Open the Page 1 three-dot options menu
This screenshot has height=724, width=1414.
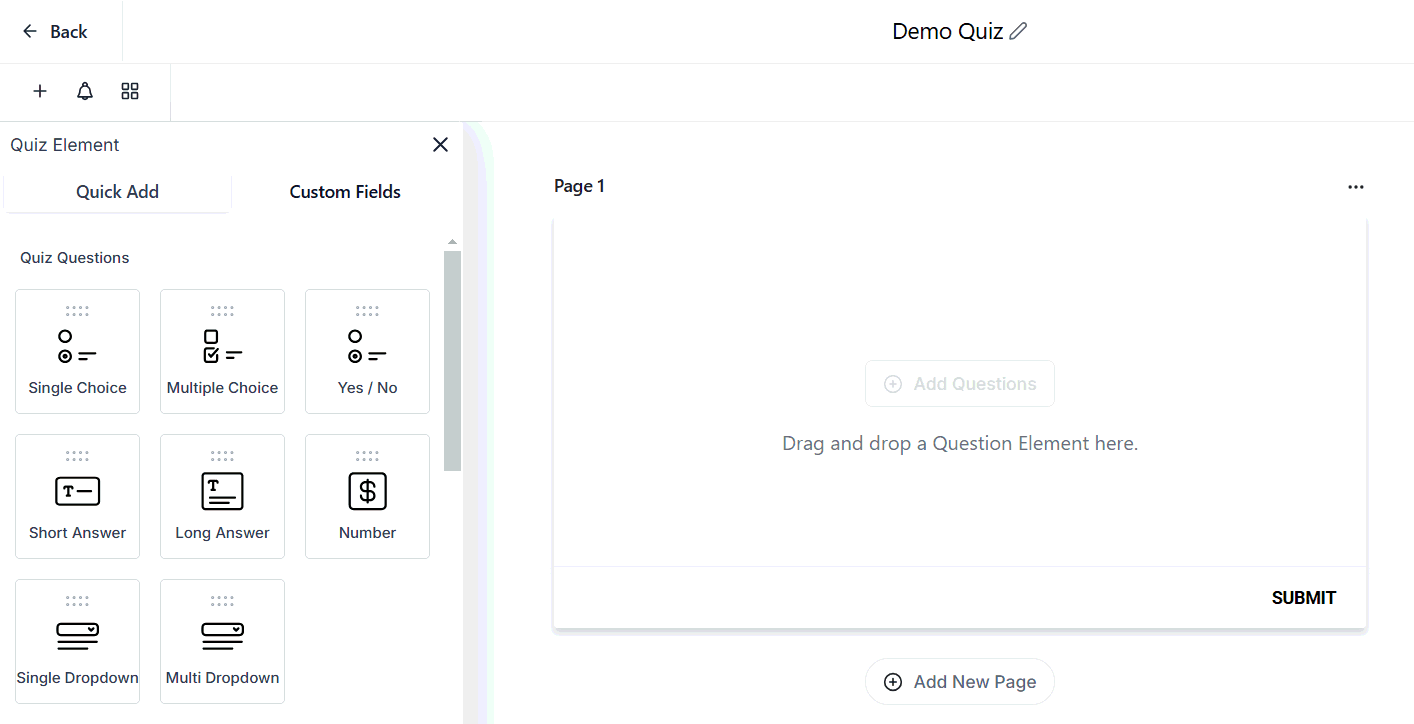pyautogui.click(x=1355, y=187)
